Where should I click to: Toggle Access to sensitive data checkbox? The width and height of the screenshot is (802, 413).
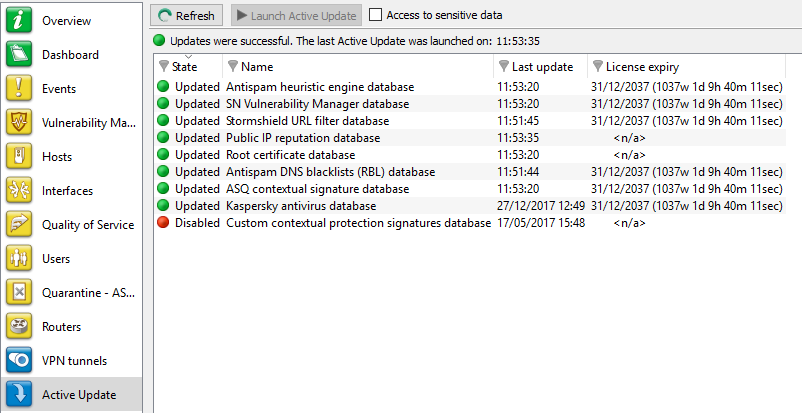375,15
